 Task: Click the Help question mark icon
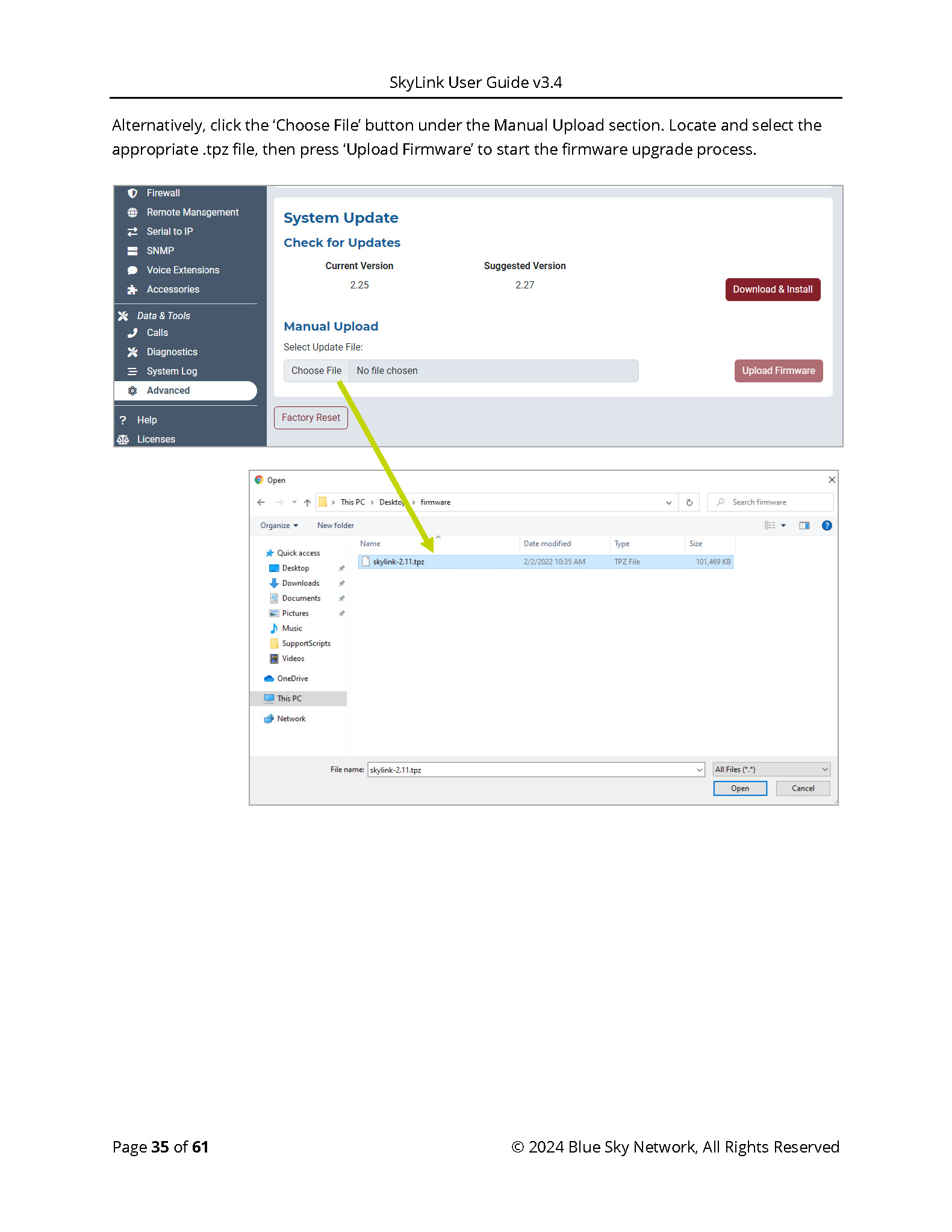123,420
